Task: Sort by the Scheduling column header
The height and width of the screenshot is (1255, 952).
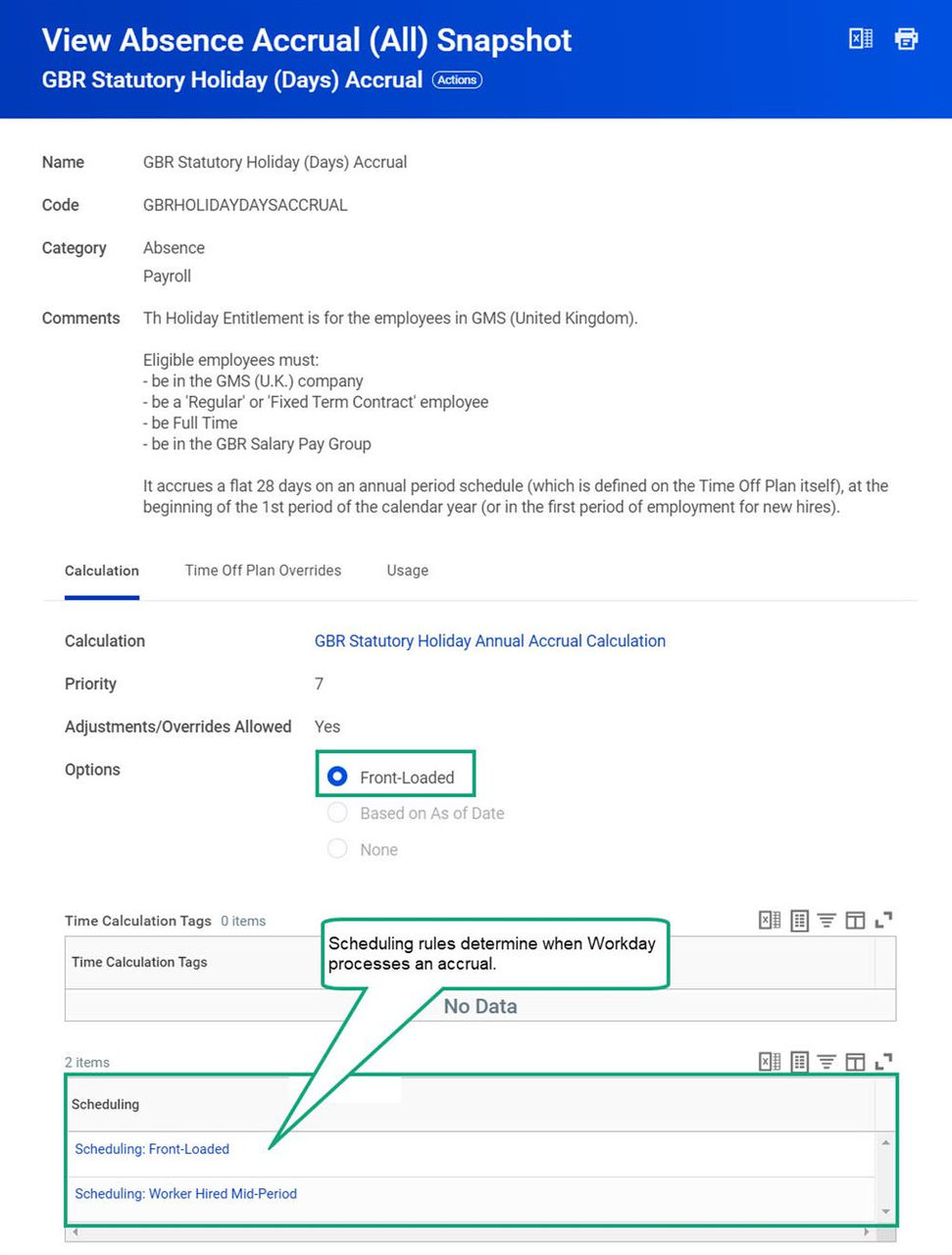Action: [x=105, y=1104]
